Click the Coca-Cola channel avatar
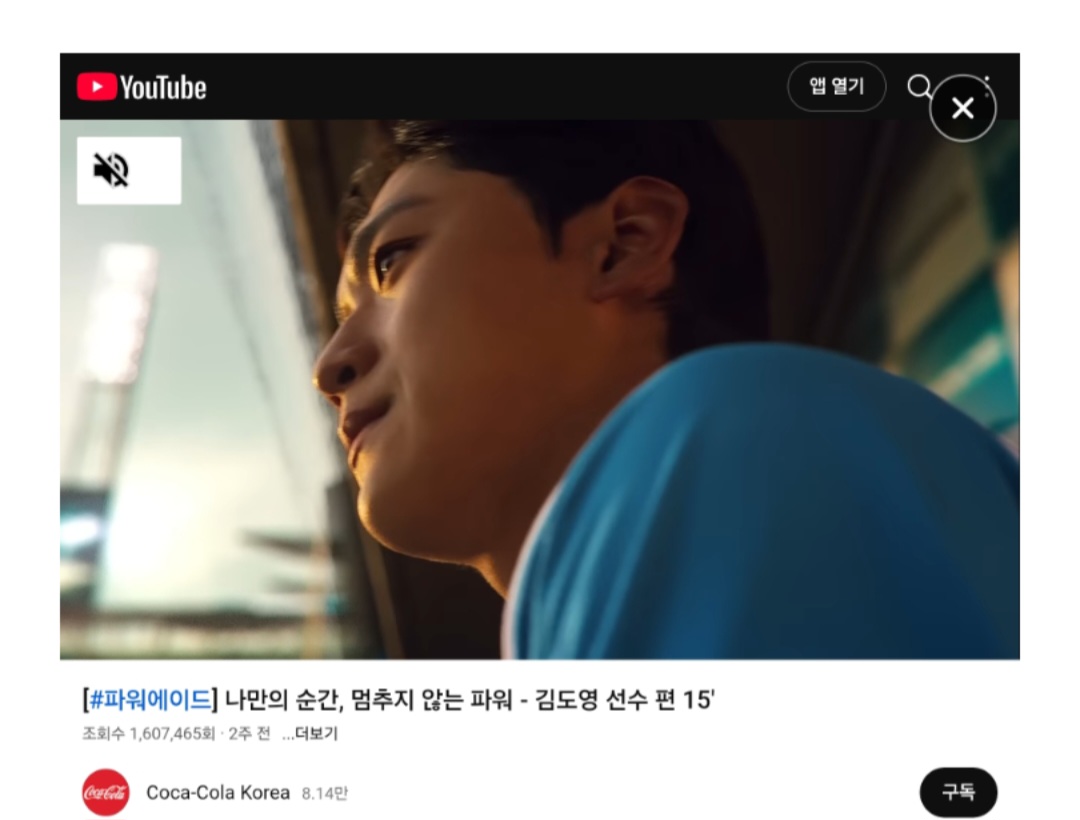The image size is (1080, 820). tap(105, 792)
